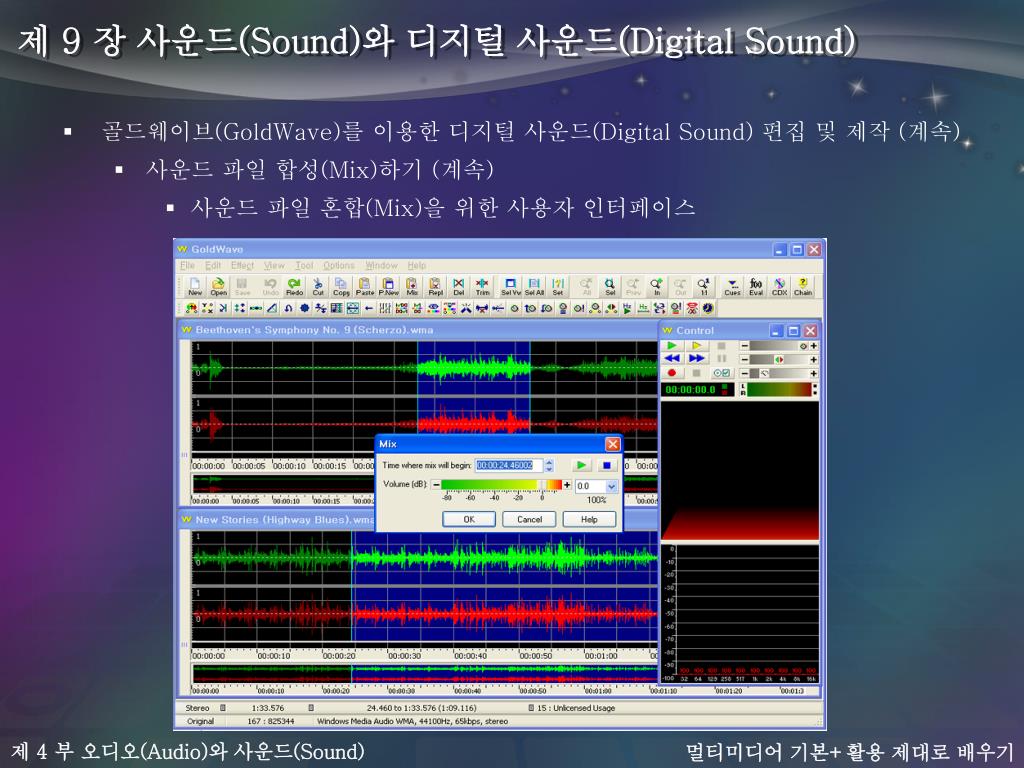Click the Control window's balance slider

[x=778, y=359]
